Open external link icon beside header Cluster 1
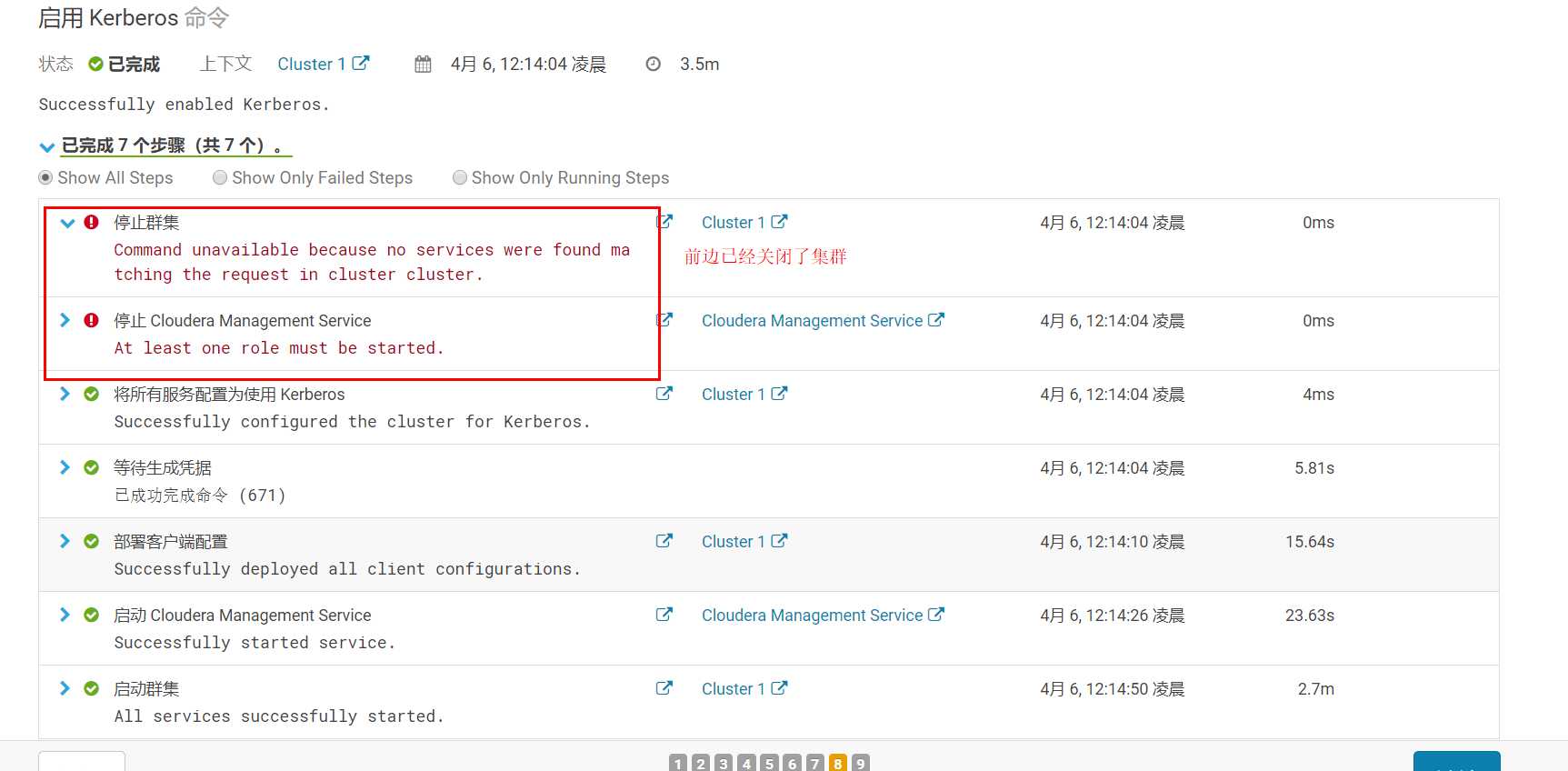The height and width of the screenshot is (771, 1568). 361,64
